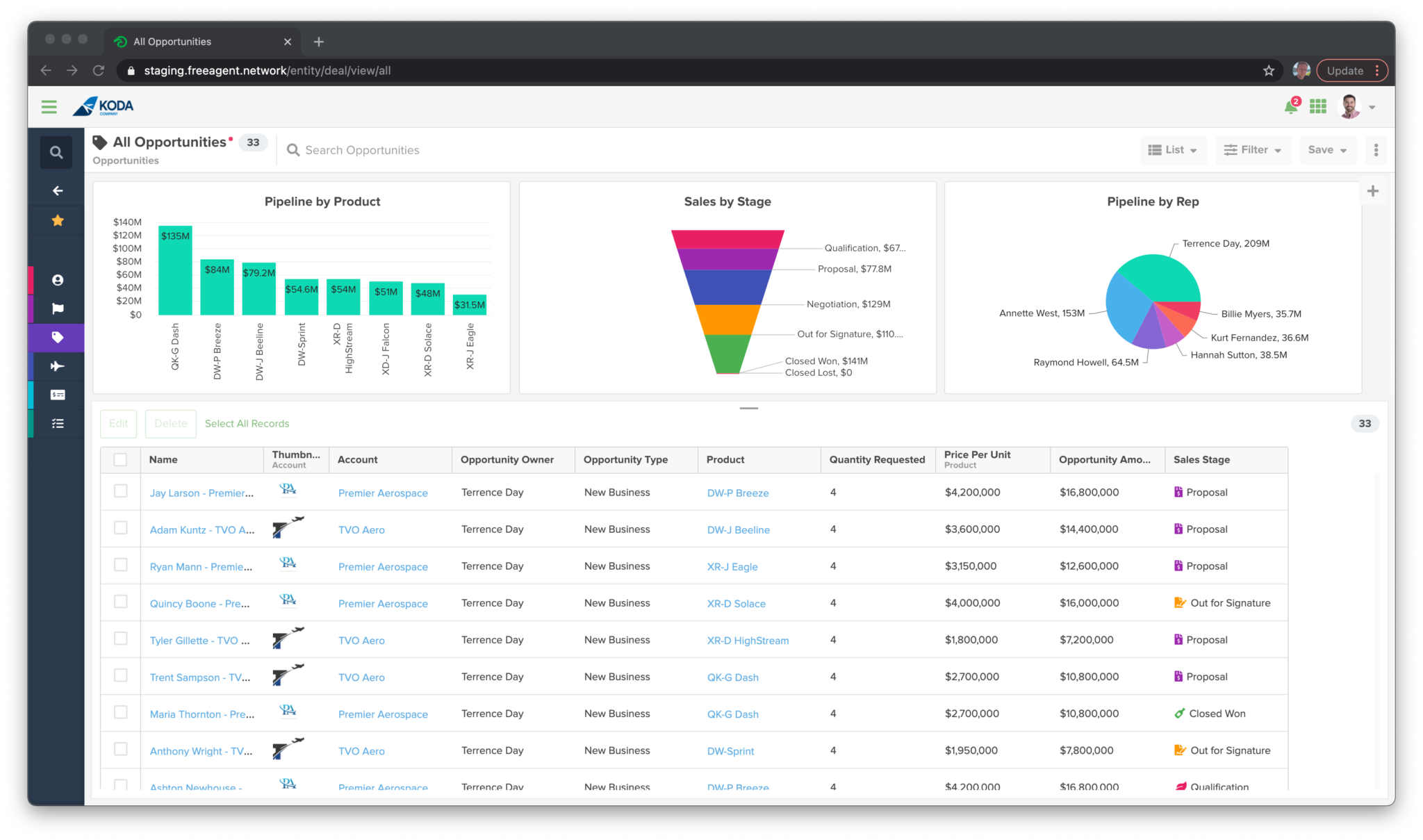This screenshot has height=840, width=1423.
Task: Bookmark page with the star icon
Action: (x=1269, y=70)
